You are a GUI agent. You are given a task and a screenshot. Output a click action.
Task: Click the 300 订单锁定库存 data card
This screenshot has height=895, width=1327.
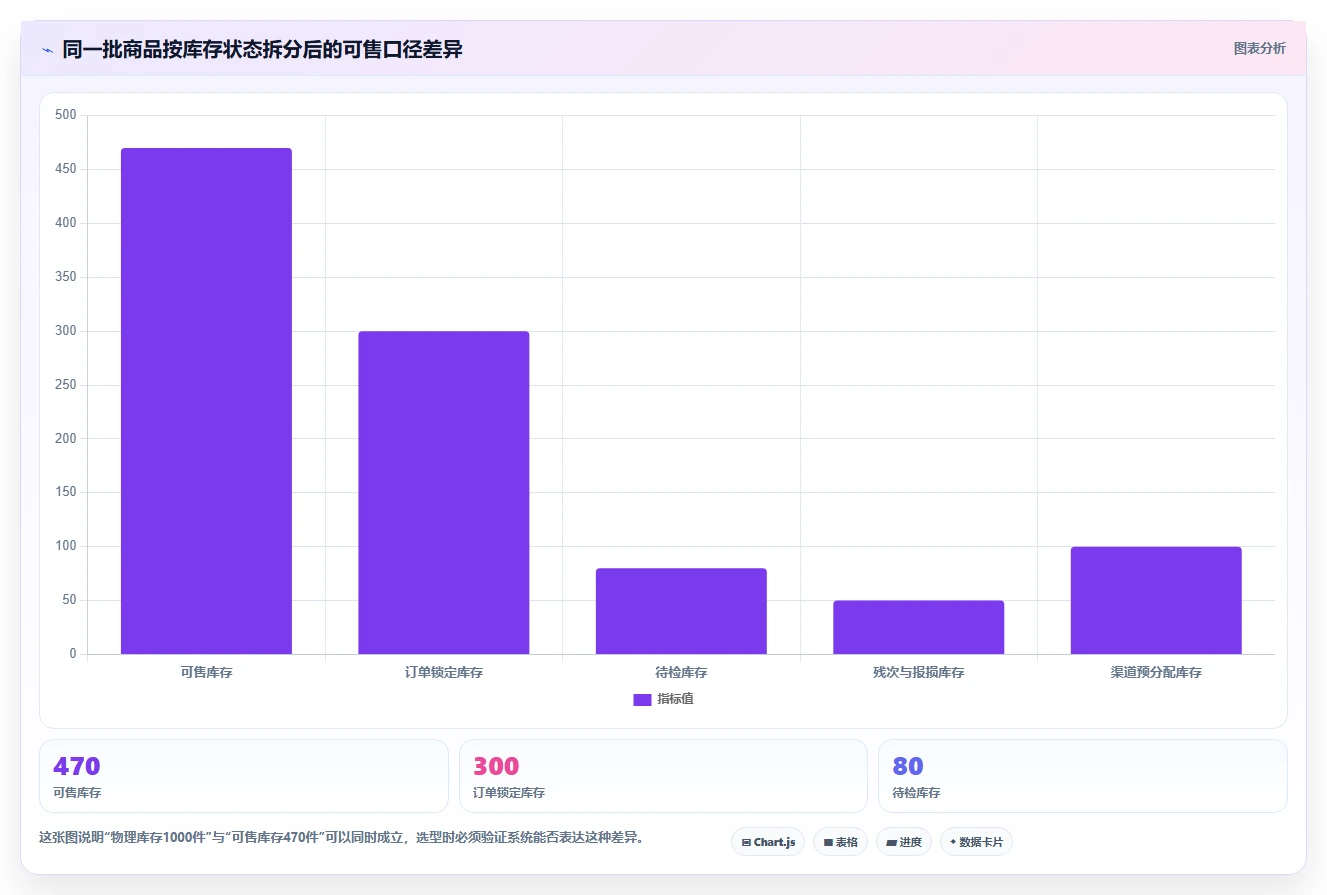[x=663, y=776]
